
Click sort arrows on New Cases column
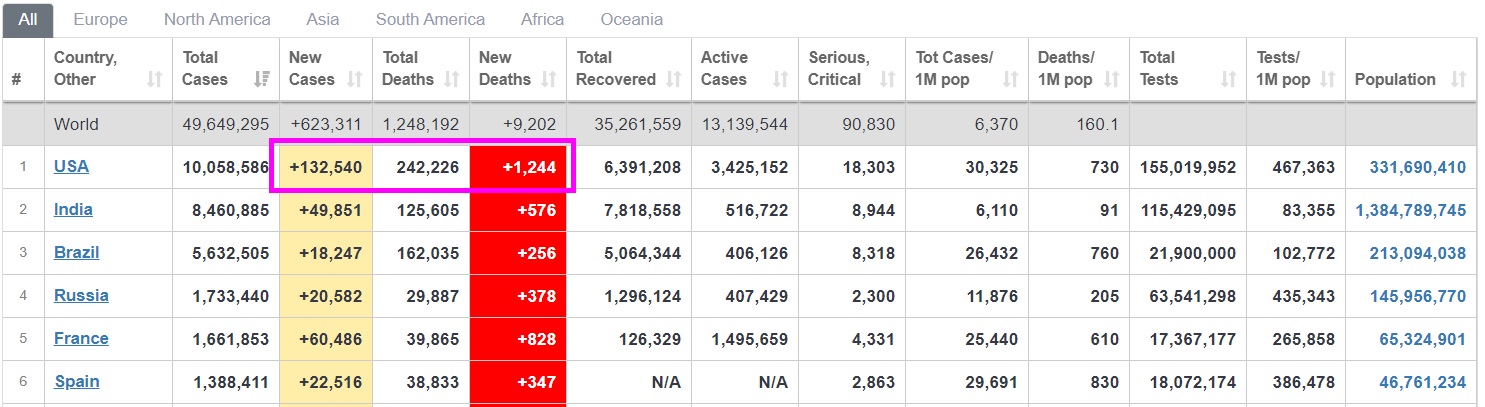(355, 79)
